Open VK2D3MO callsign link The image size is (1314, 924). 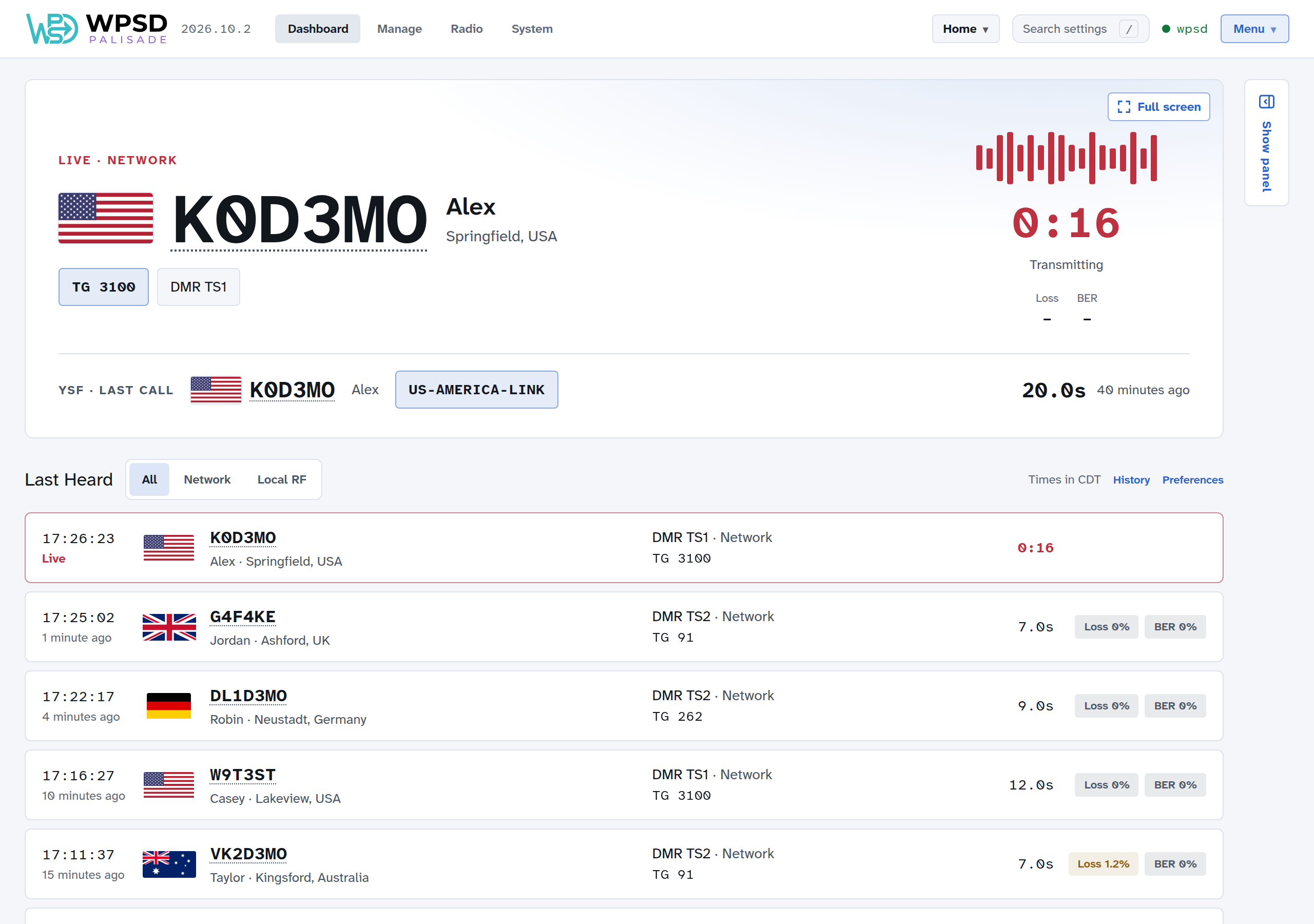[x=248, y=854]
